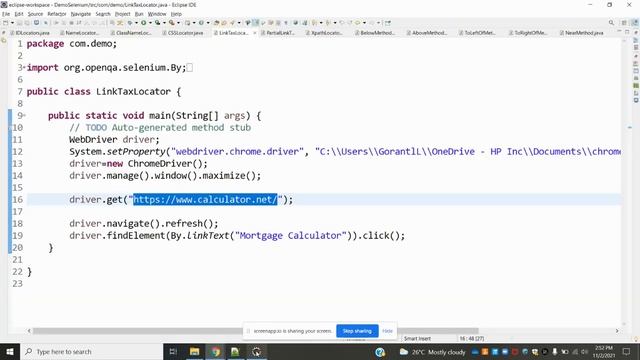The width and height of the screenshot is (640, 360).
Task: Click the horizontal scrollbar left arrow
Action: (x=29, y=331)
